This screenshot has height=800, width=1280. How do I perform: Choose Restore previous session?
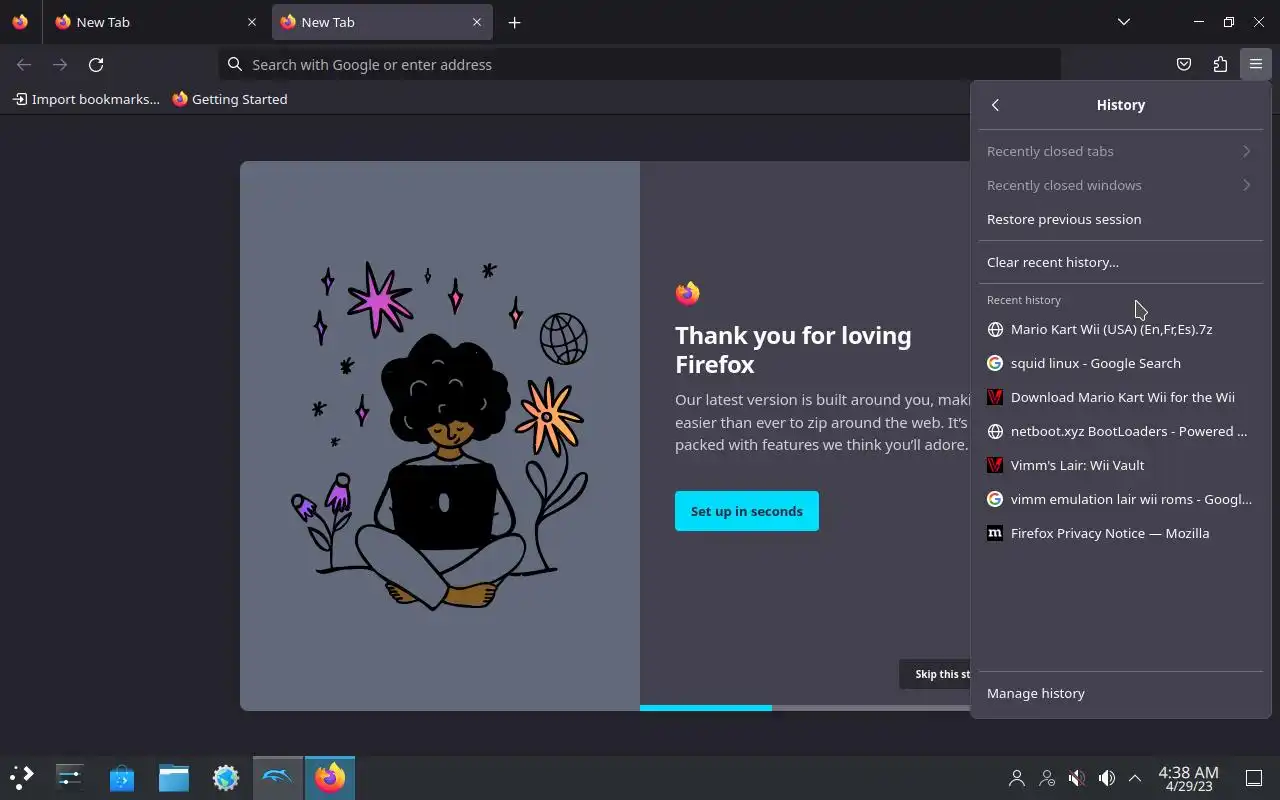coord(1120,219)
